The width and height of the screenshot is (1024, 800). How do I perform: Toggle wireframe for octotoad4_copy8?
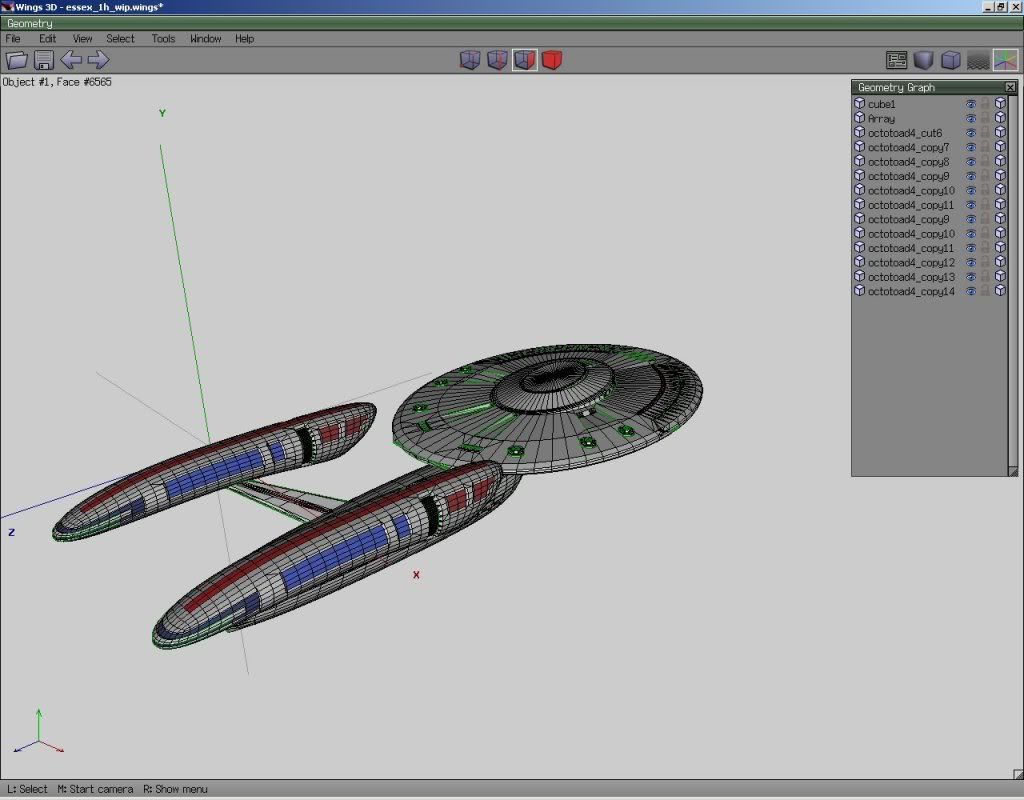coord(1000,161)
